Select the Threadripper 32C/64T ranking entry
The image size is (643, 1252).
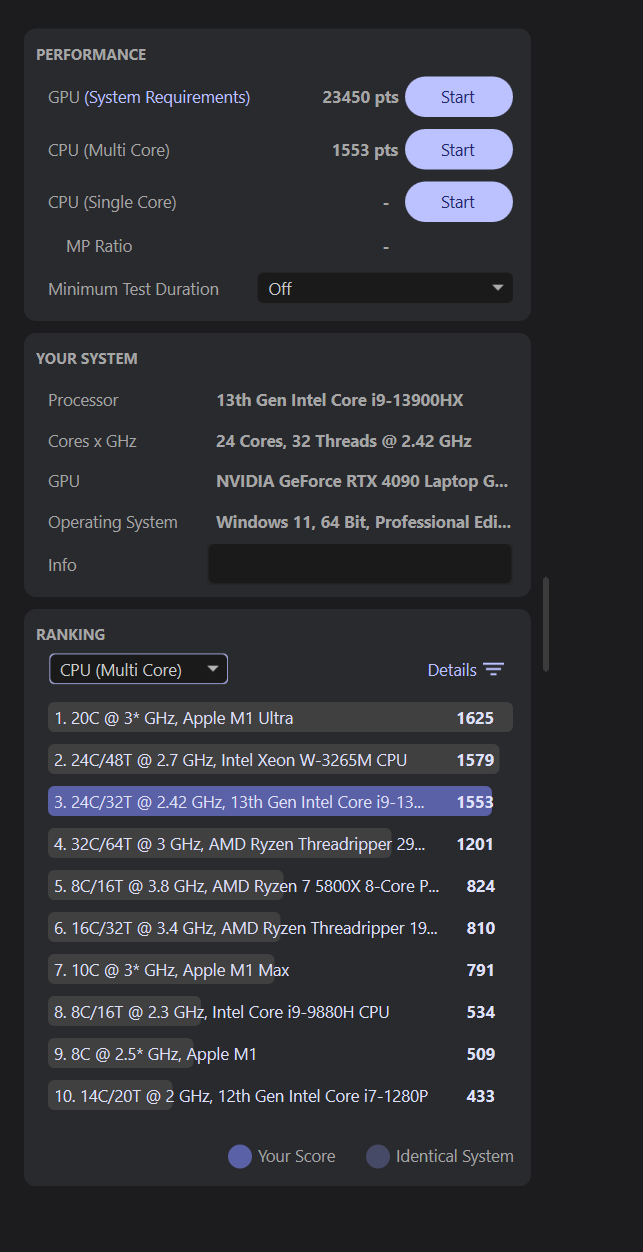(x=280, y=843)
